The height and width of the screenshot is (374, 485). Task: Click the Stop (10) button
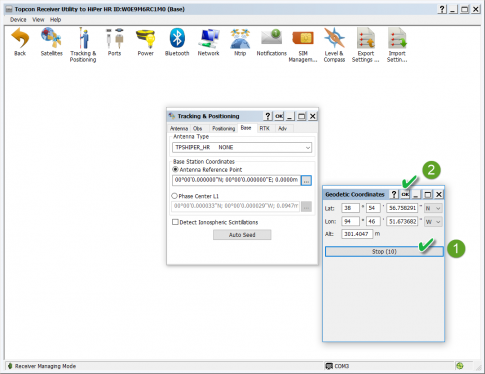(x=384, y=252)
